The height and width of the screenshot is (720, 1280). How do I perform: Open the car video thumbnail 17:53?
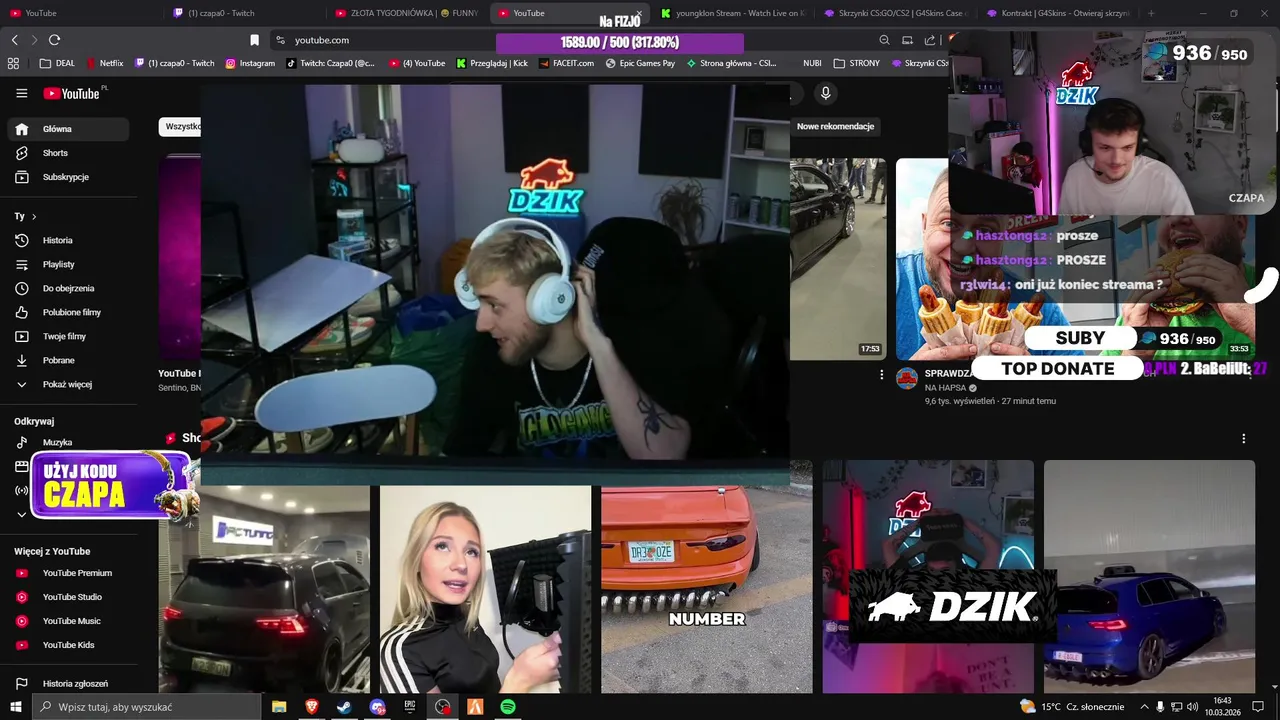838,259
